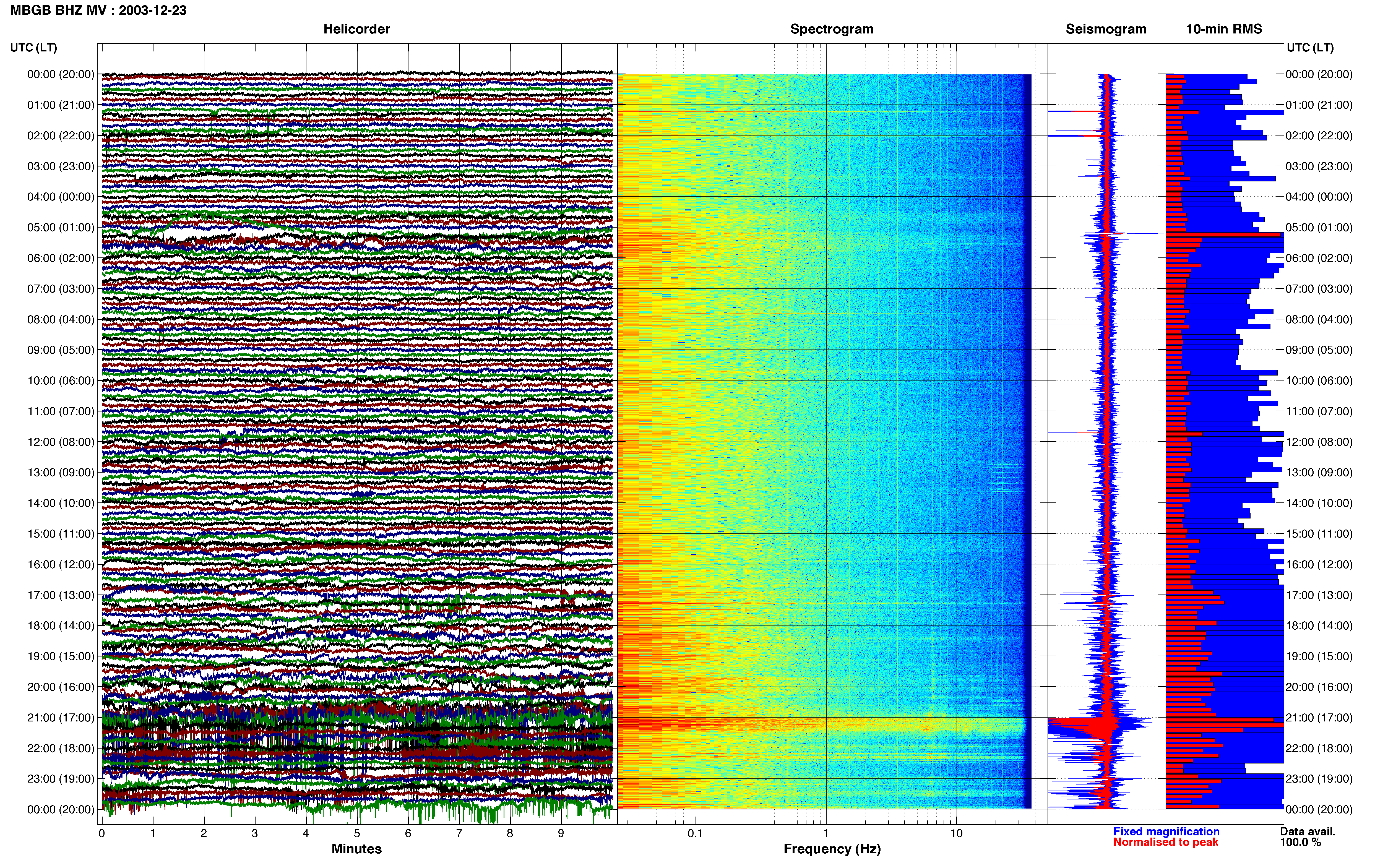Click the title 'MBGB BHZ MV : 2003-12-23'
Viewport: 1388px width, 868px height.
98,10
